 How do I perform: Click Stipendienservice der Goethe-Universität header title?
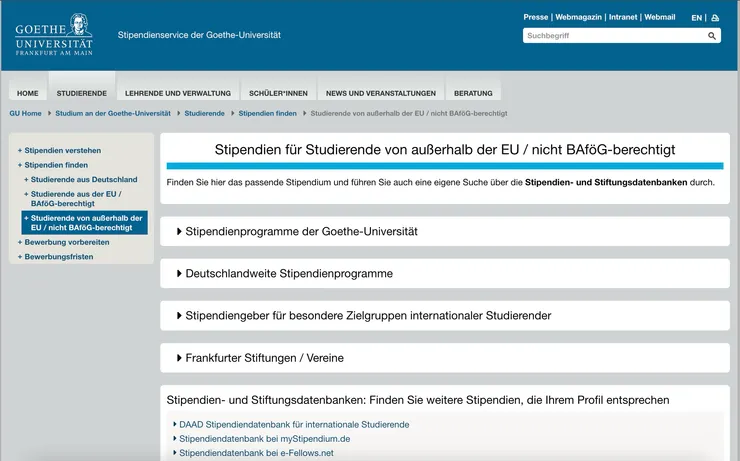tap(199, 35)
